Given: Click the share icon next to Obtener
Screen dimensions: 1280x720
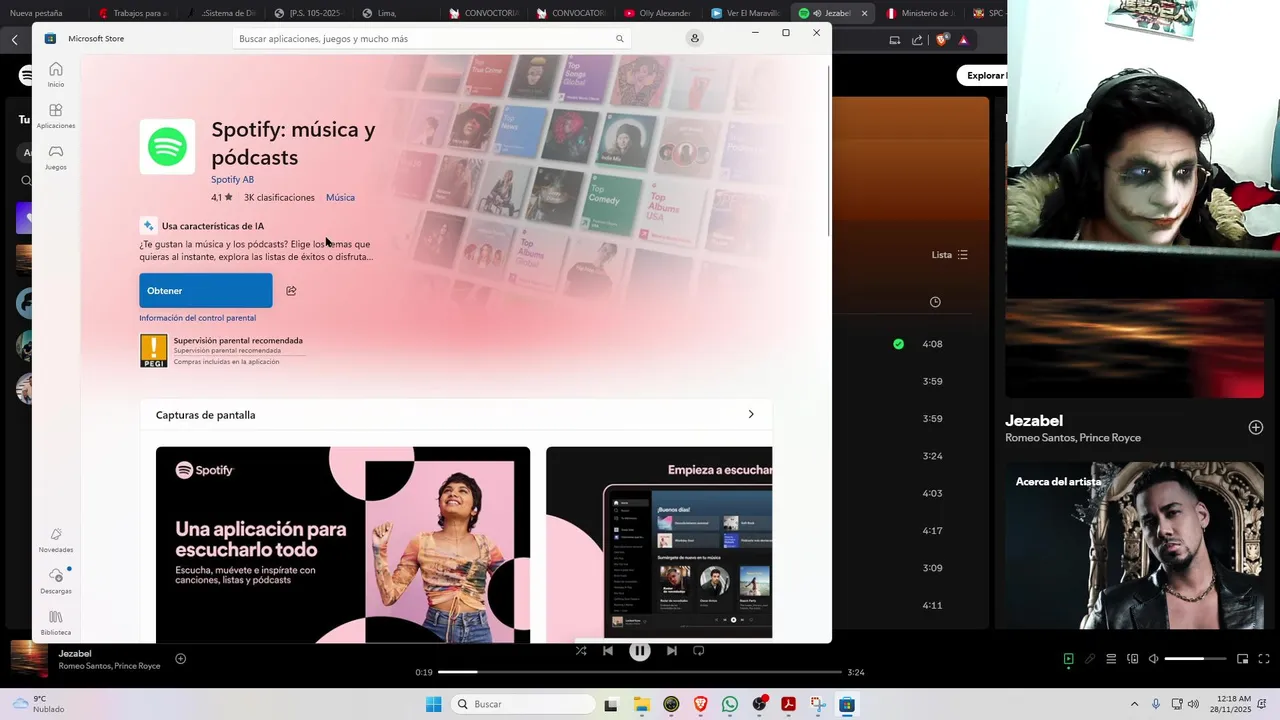Looking at the screenshot, I should coord(291,291).
